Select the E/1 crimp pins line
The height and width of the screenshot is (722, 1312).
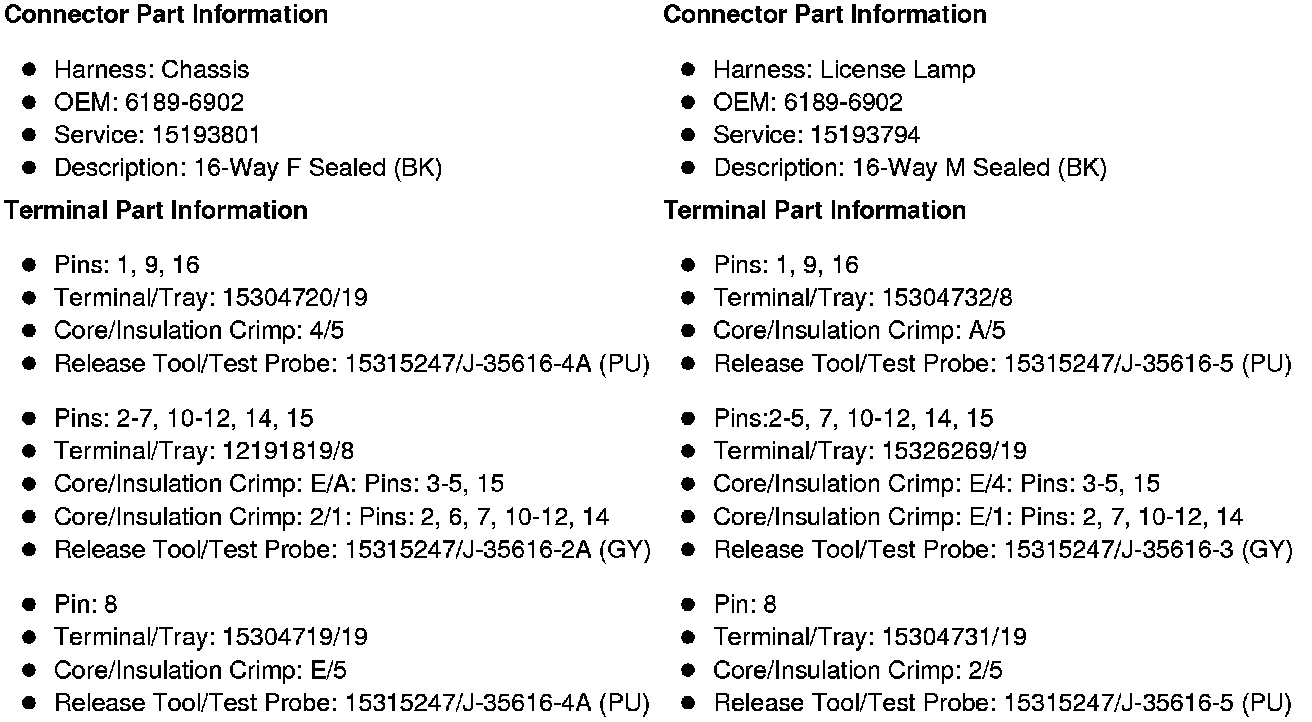pos(978,517)
